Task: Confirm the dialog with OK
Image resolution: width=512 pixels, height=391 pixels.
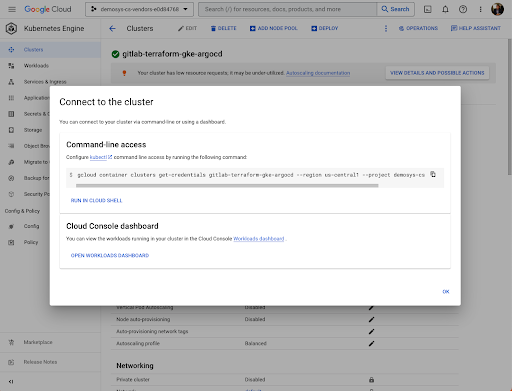Action: pos(446,292)
